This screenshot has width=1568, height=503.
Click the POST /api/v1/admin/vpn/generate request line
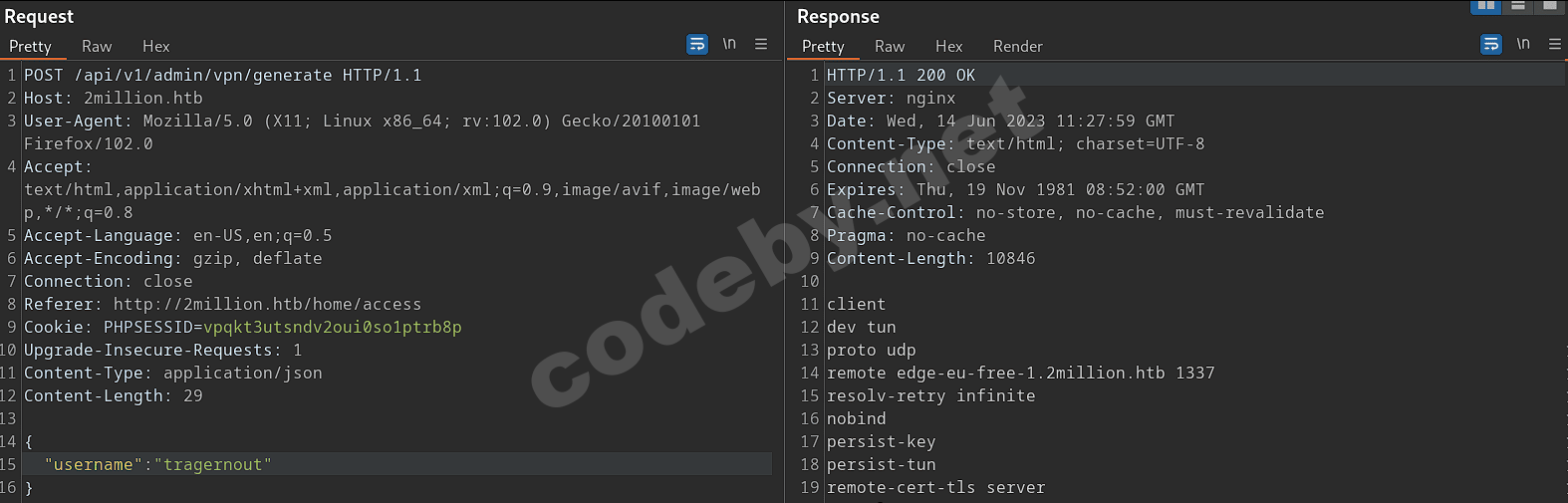tap(222, 75)
